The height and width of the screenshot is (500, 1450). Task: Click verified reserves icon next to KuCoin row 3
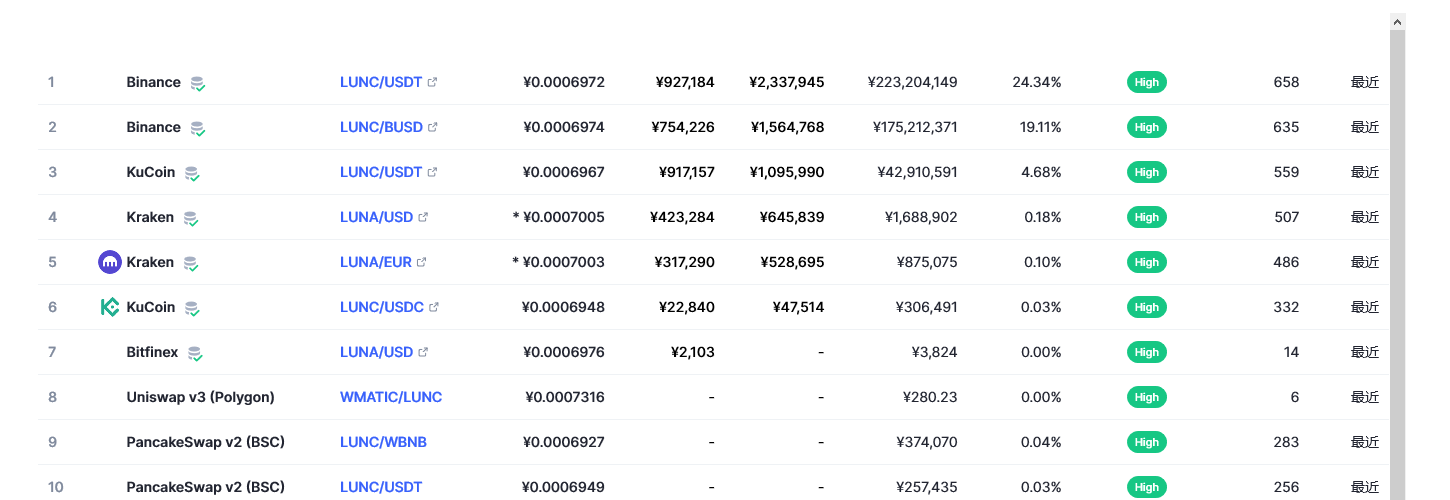[192, 173]
